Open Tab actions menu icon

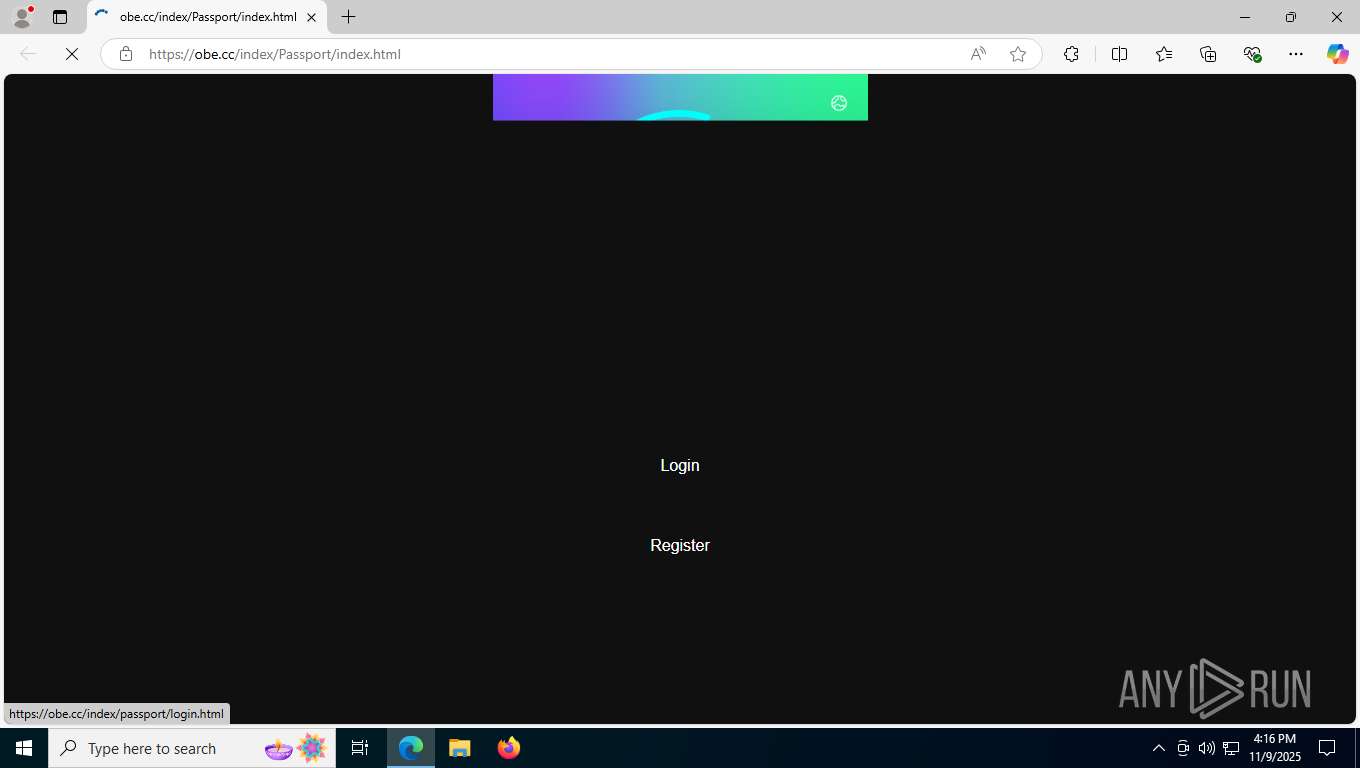coord(60,17)
